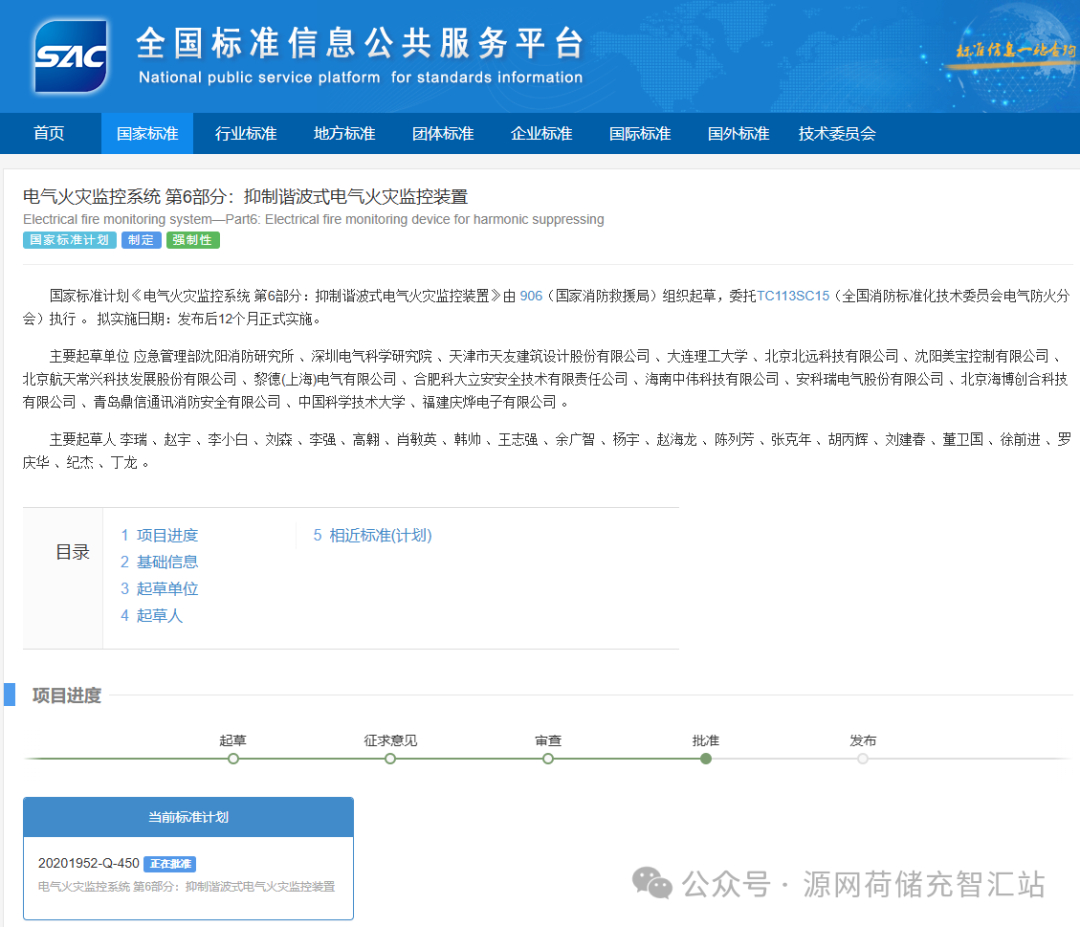Click the SAC logo icon
Screen dimensions: 1080x927
tap(70, 56)
